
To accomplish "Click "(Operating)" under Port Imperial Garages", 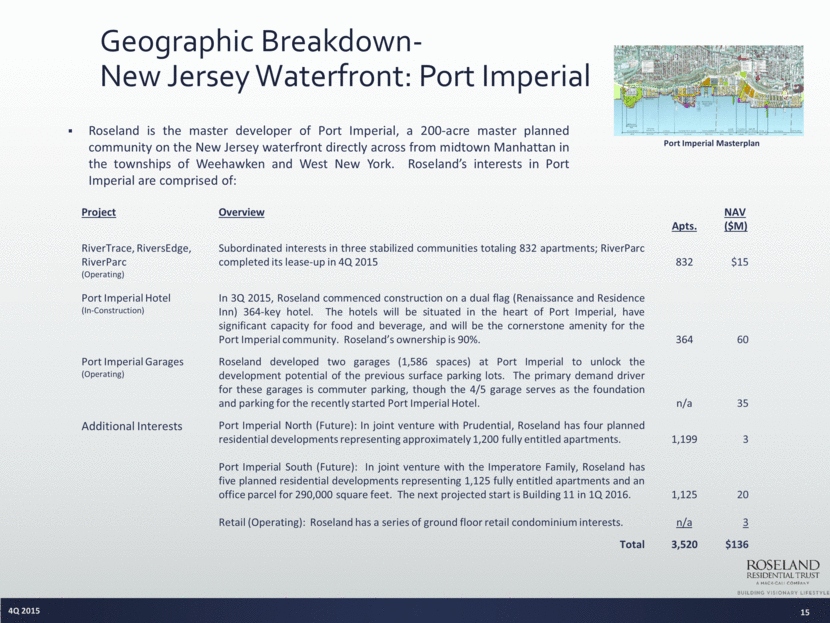I will point(103,374).
